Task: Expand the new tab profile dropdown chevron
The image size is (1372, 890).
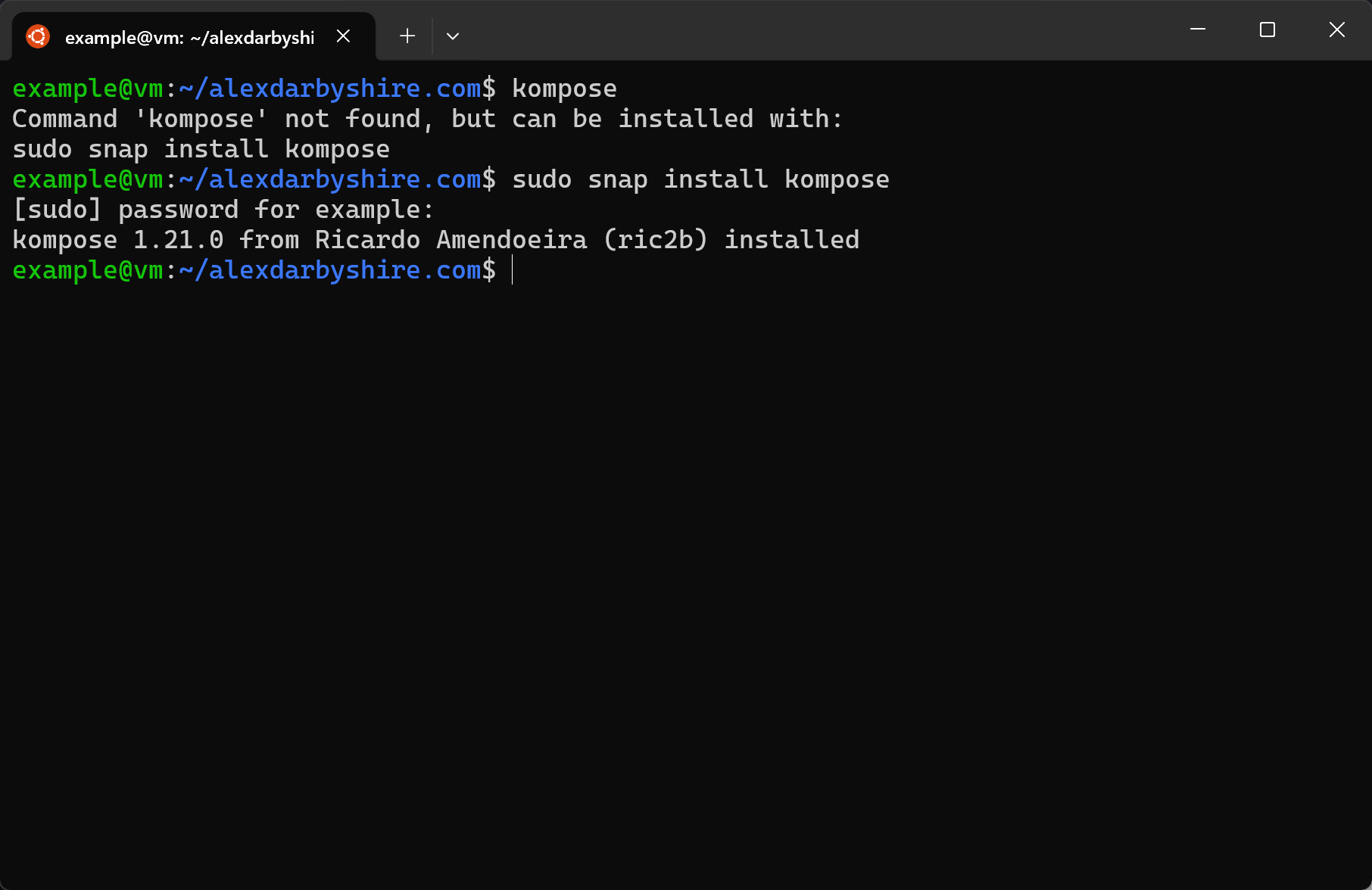Action: 453,36
